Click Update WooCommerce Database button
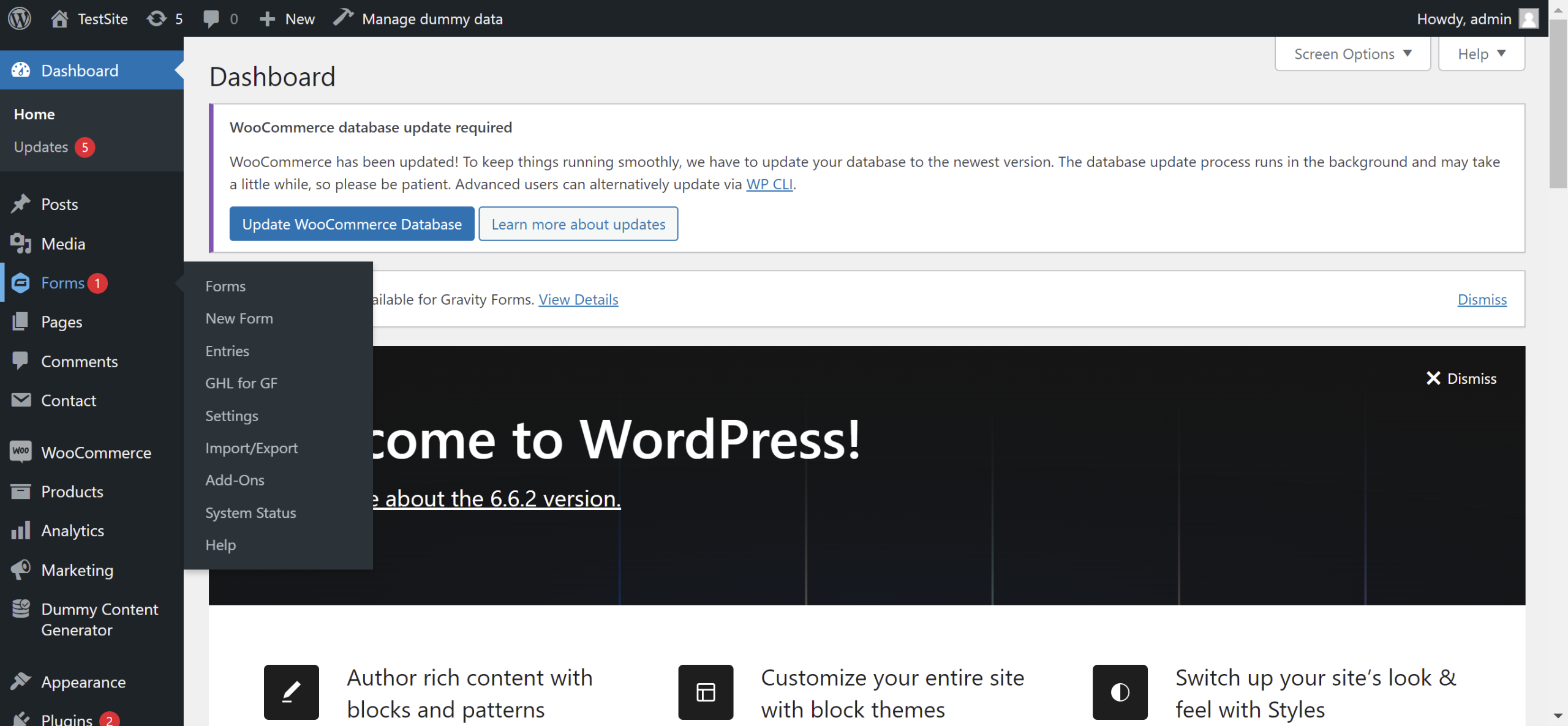This screenshot has height=726, width=1568. [x=352, y=224]
